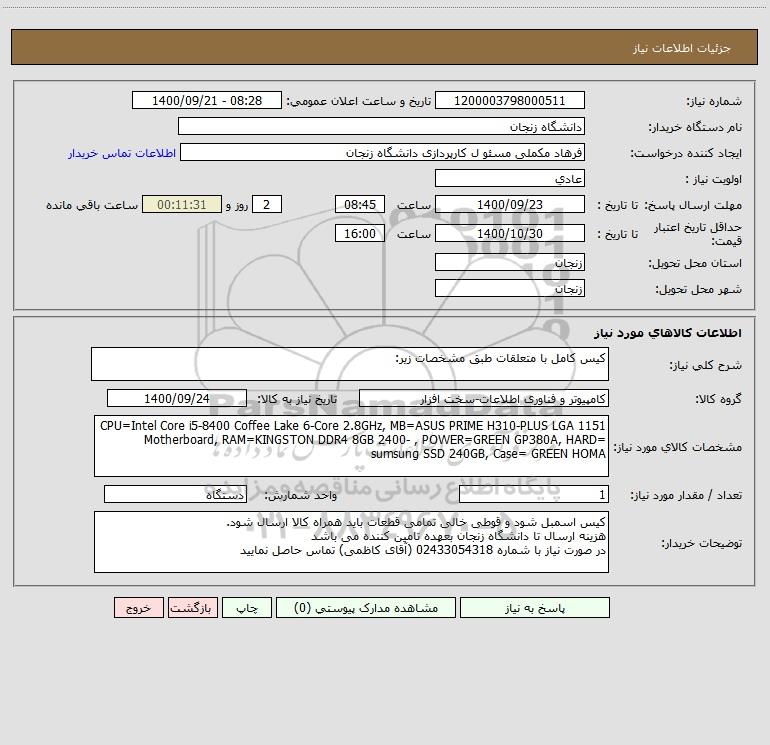The width and height of the screenshot is (770, 745).
Task: Click the بازگشت back button
Action: click(x=192, y=608)
